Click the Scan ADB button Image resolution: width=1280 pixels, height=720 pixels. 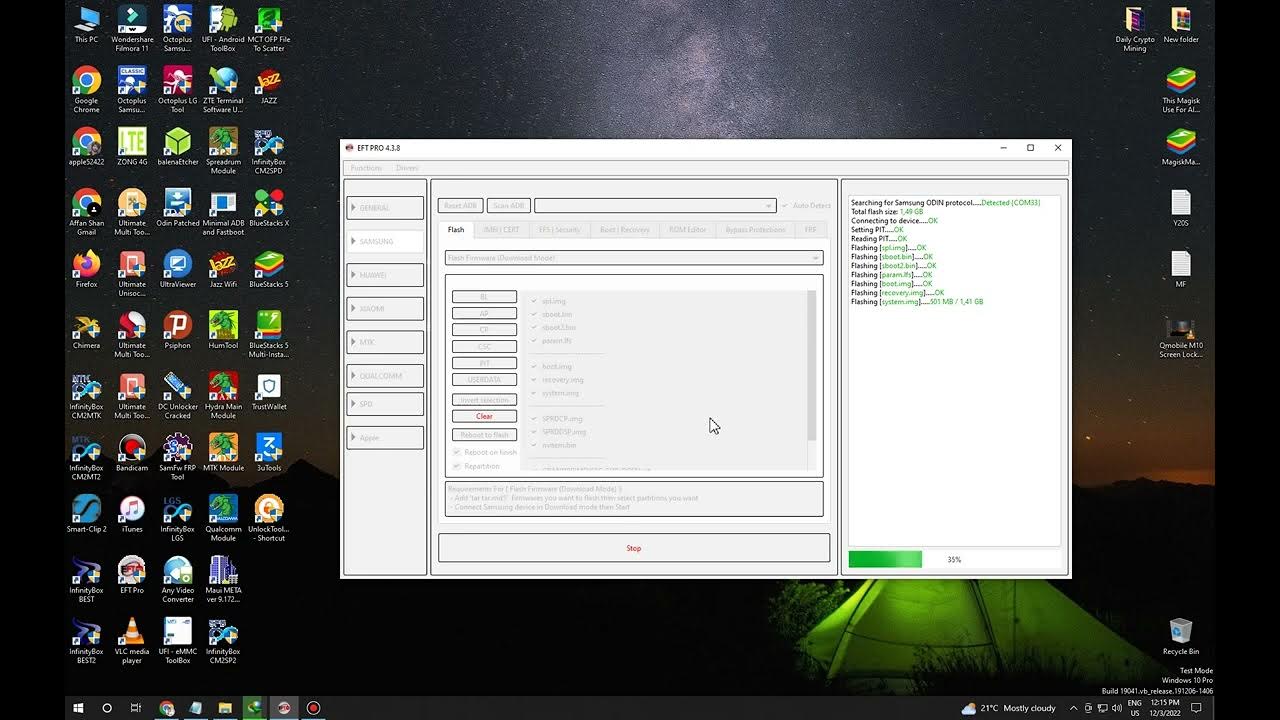tap(508, 206)
